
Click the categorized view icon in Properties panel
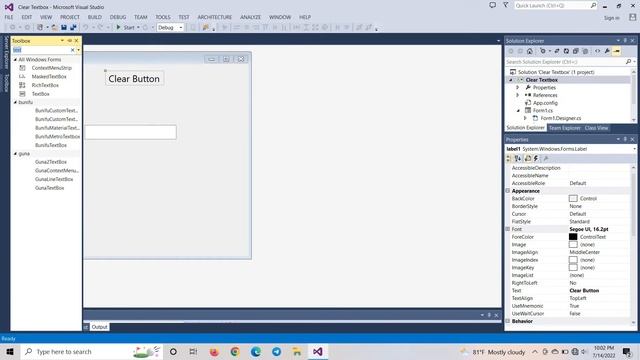(x=509, y=158)
